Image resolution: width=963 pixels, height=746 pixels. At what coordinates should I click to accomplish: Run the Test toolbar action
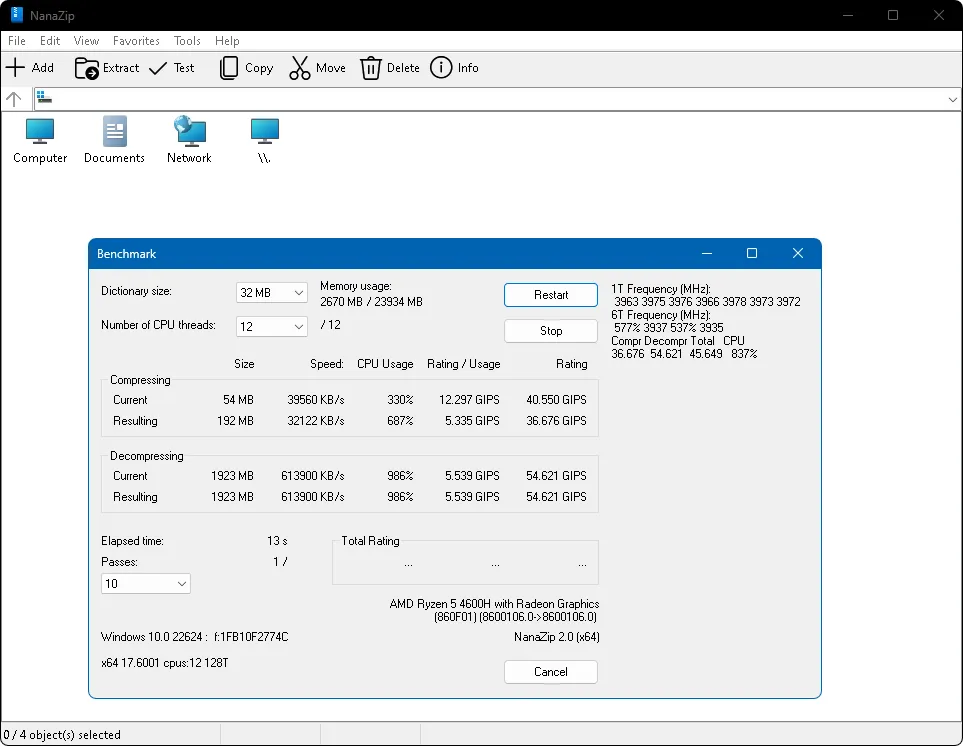tap(159, 68)
